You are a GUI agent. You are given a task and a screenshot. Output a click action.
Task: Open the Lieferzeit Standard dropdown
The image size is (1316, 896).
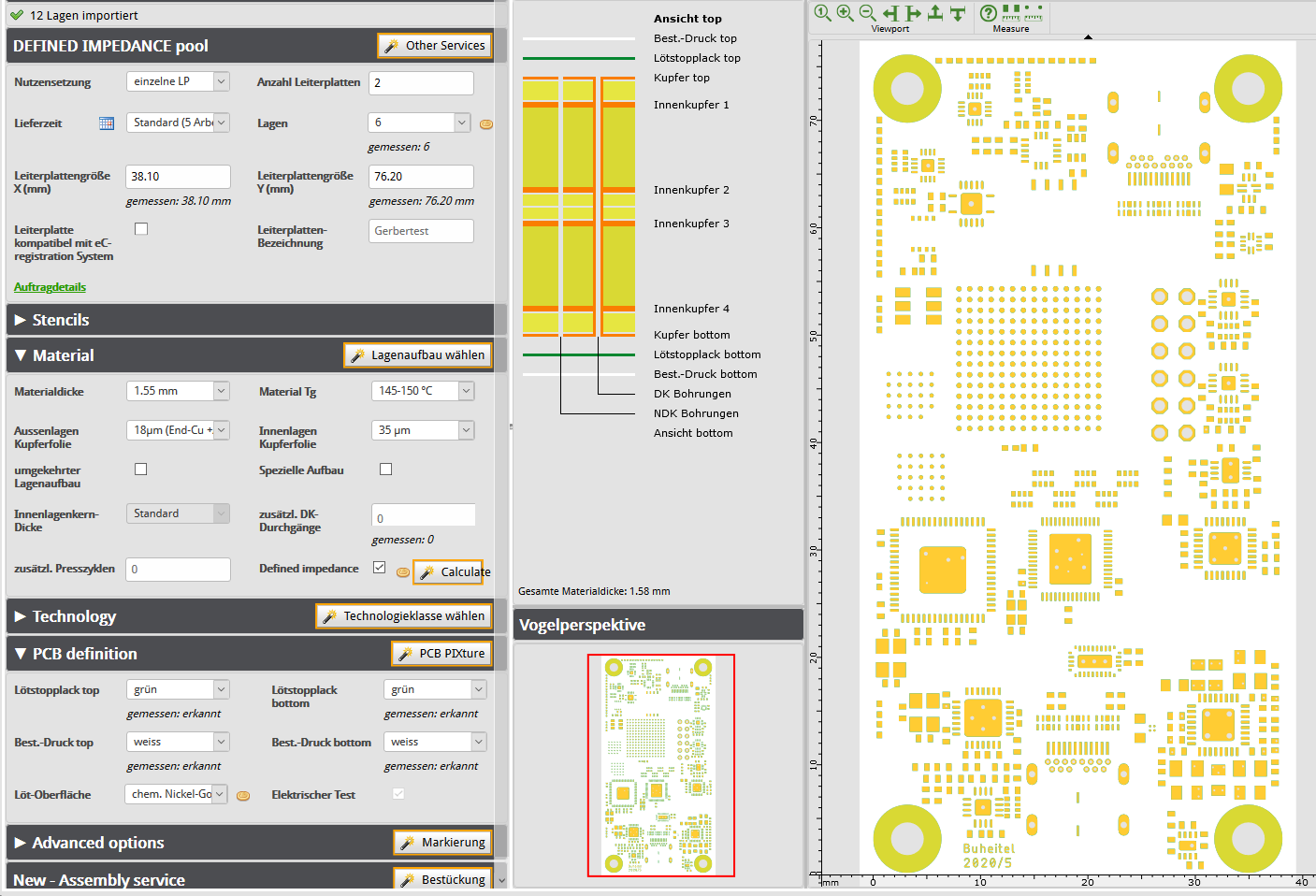[178, 123]
